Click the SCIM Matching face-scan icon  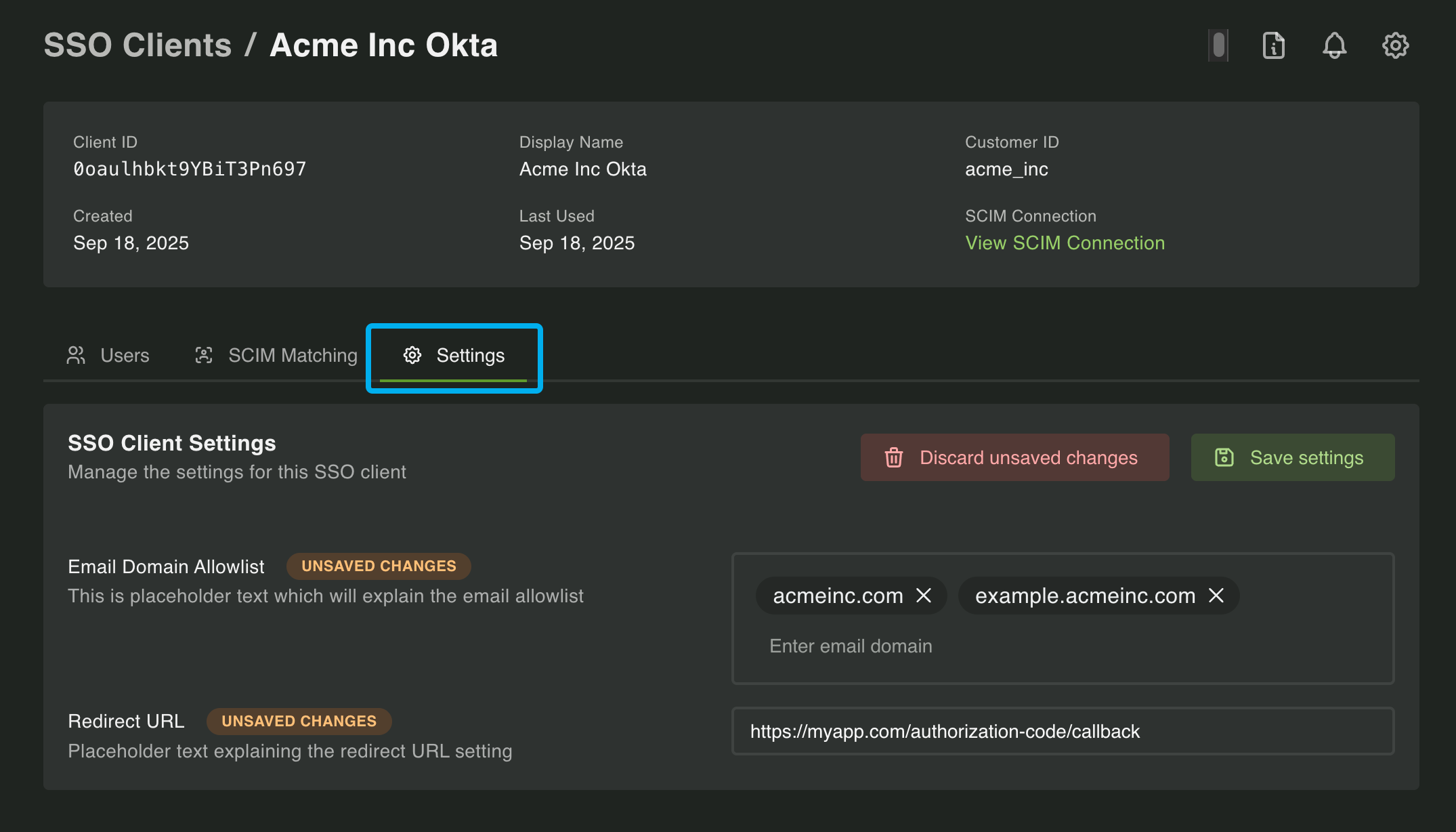tap(205, 355)
